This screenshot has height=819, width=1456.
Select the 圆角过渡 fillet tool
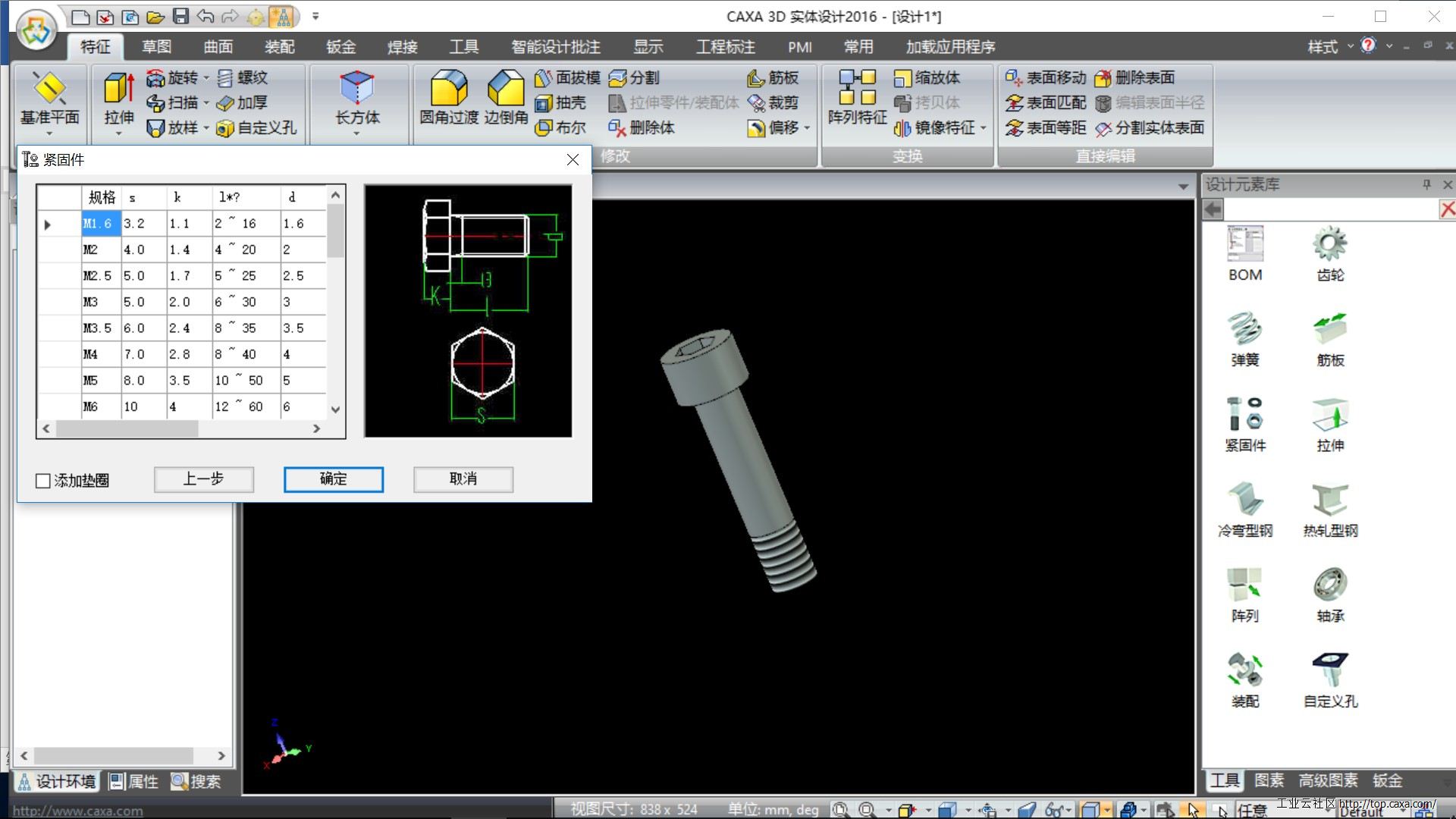tap(449, 97)
